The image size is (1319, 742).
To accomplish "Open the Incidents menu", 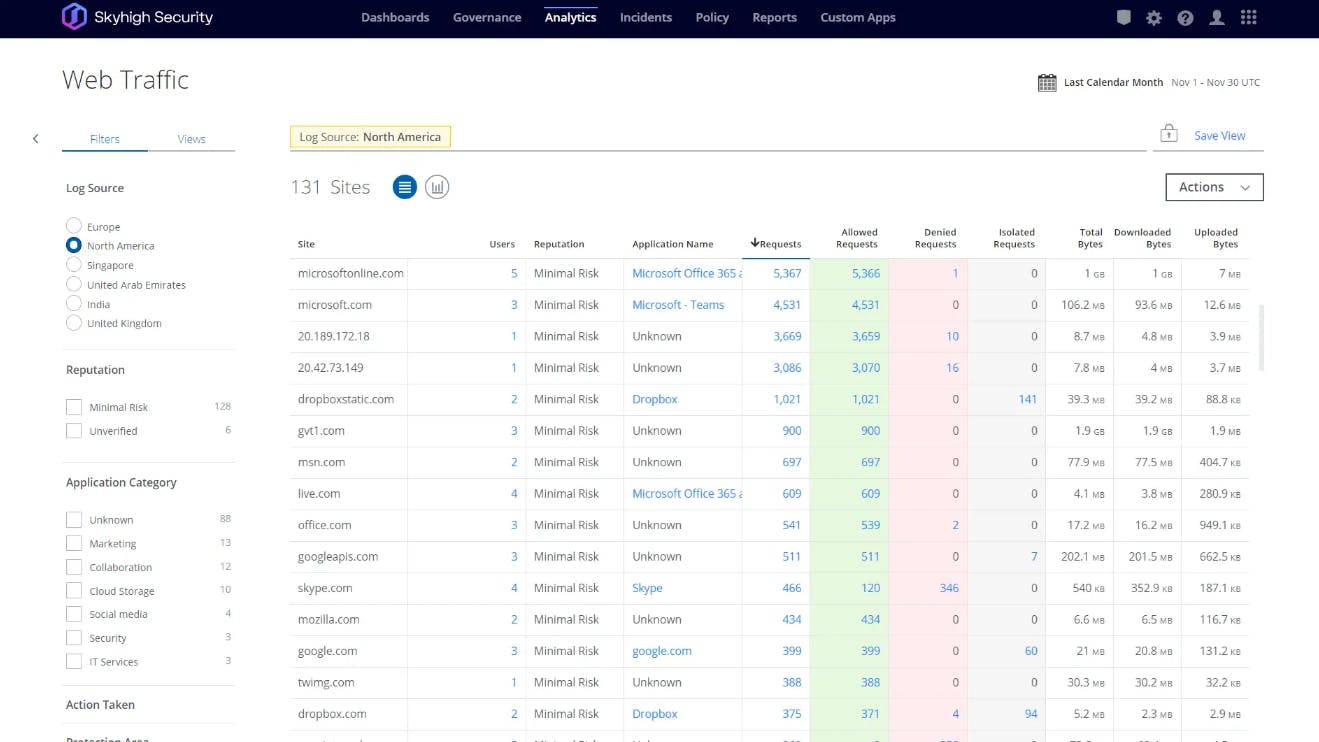I will 645,18.
